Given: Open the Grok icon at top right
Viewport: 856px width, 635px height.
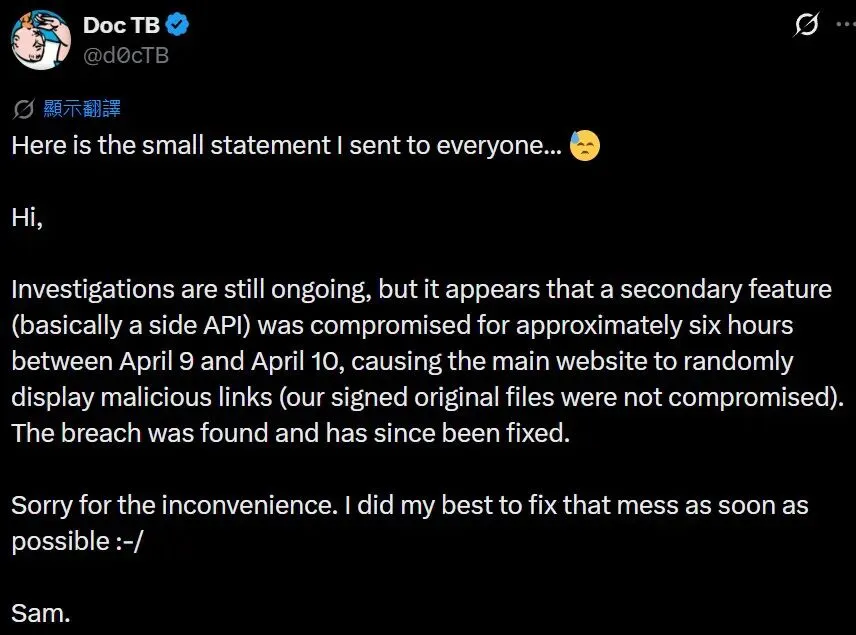Looking at the screenshot, I should tap(806, 25).
